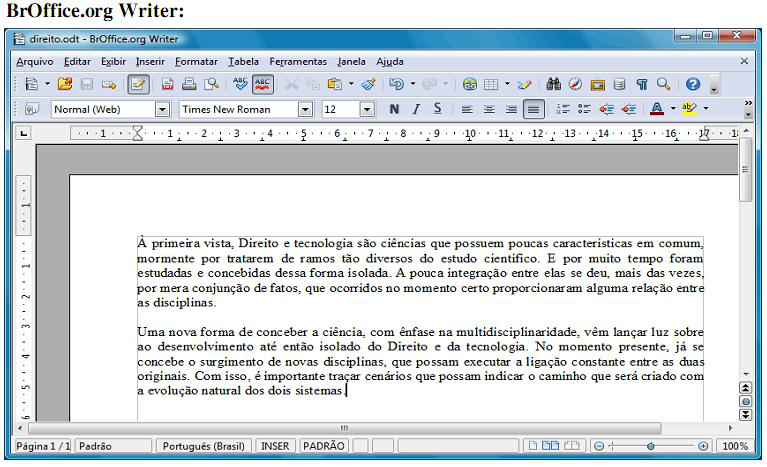Decrease paragraph indent
The width and height of the screenshot is (767, 467).
607,109
